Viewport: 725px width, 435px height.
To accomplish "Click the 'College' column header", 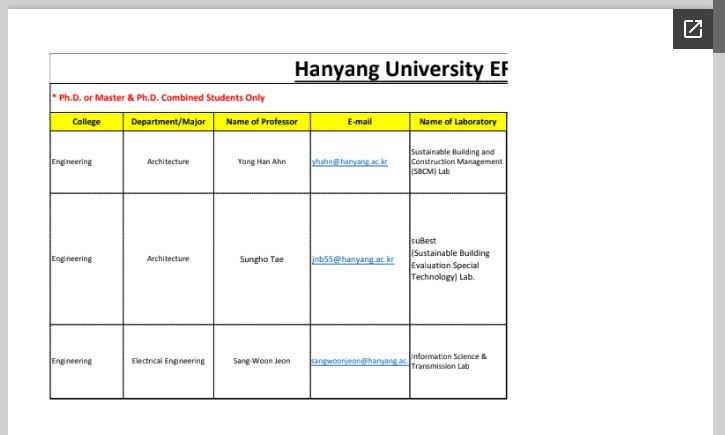I will coord(86,122).
